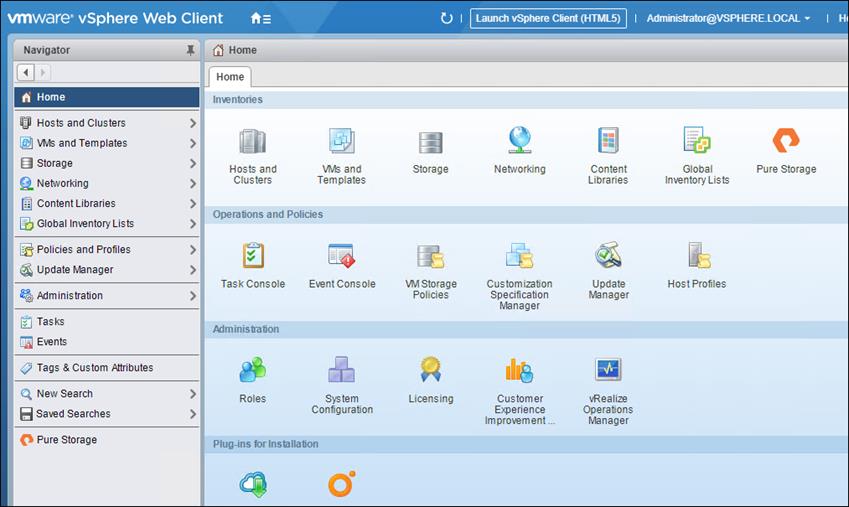Screen dimensions: 849x507
Task: Select Home in the Navigator
Action: click(107, 98)
